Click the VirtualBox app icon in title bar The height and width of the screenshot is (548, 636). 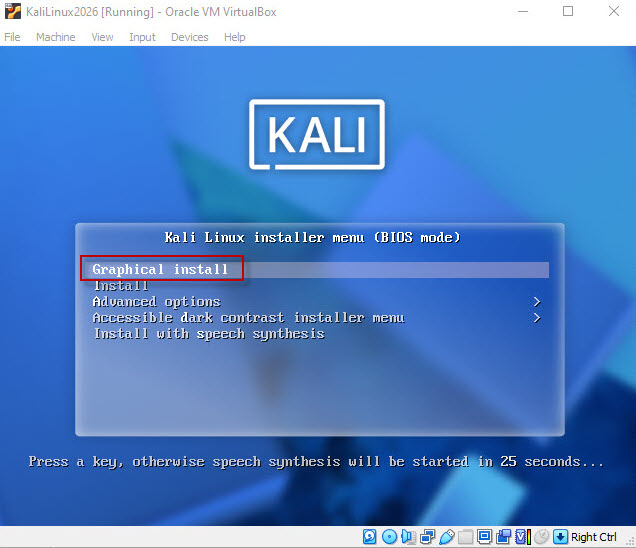click(x=13, y=11)
